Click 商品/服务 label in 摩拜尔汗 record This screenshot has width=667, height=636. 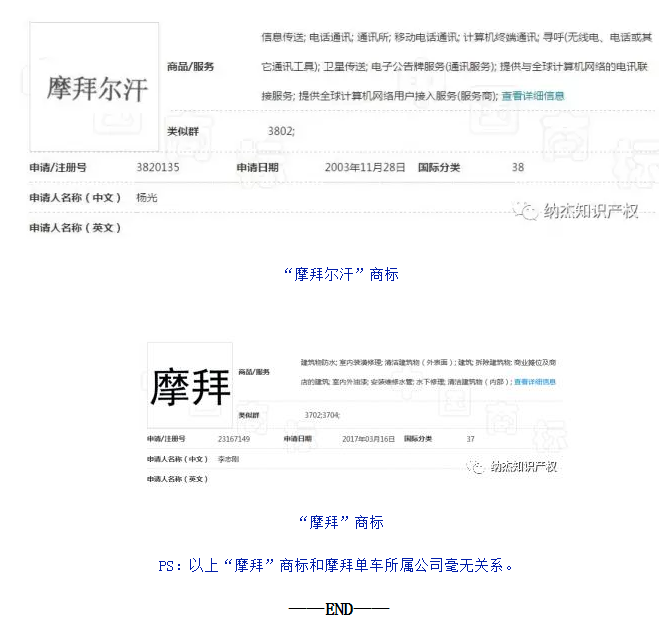pyautogui.click(x=190, y=66)
